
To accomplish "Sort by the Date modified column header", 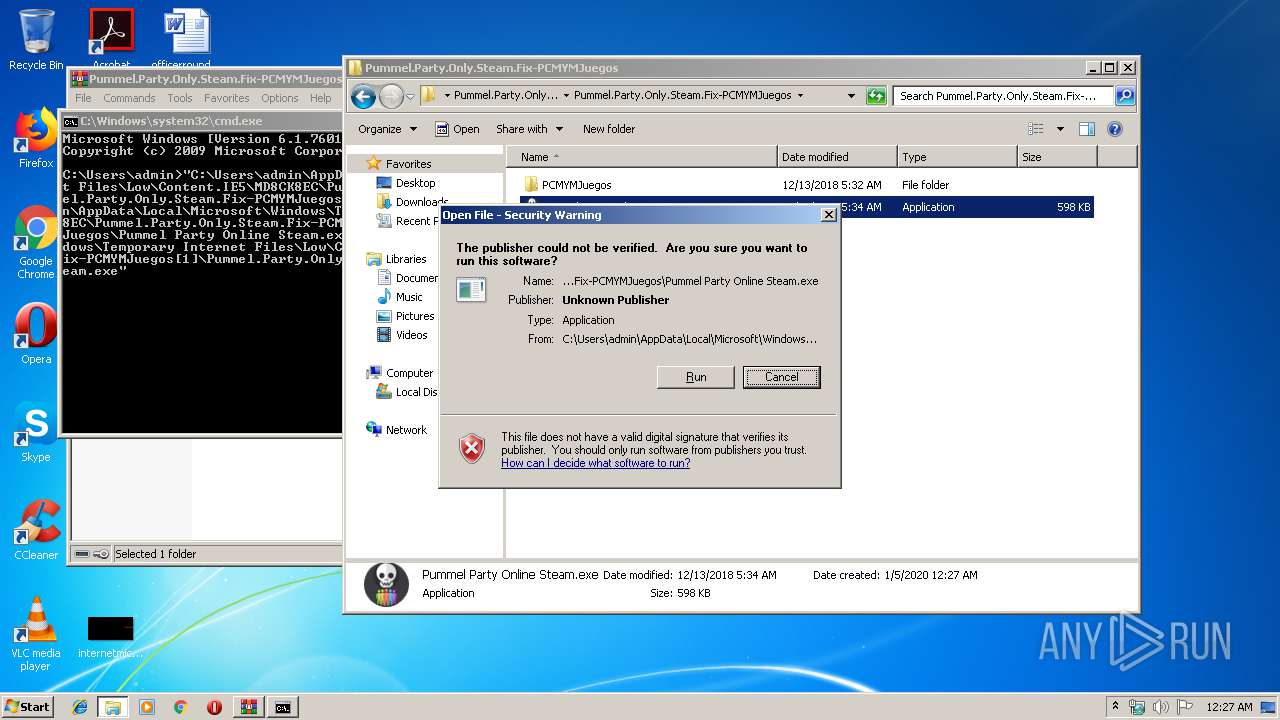I will 837,157.
